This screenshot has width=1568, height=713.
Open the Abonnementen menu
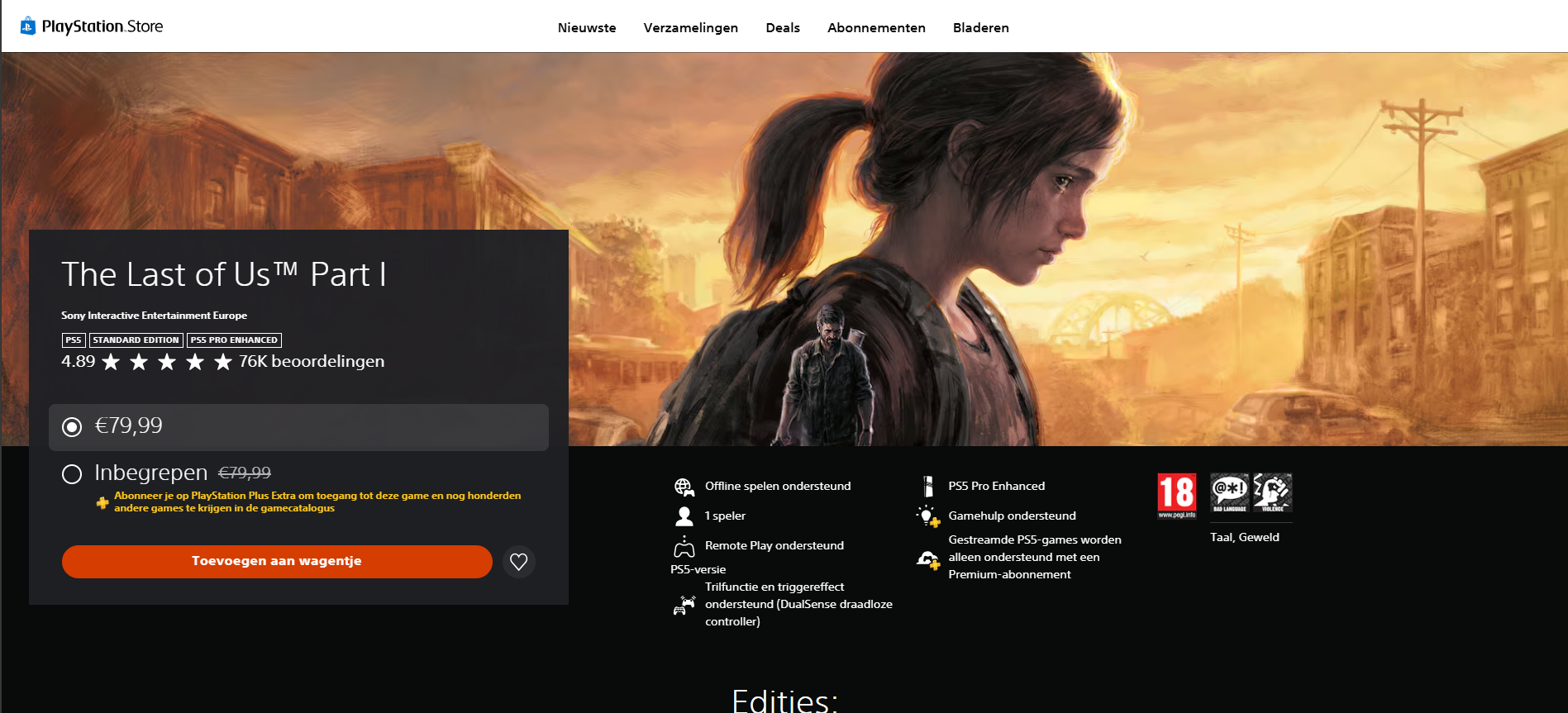pyautogui.click(x=876, y=27)
